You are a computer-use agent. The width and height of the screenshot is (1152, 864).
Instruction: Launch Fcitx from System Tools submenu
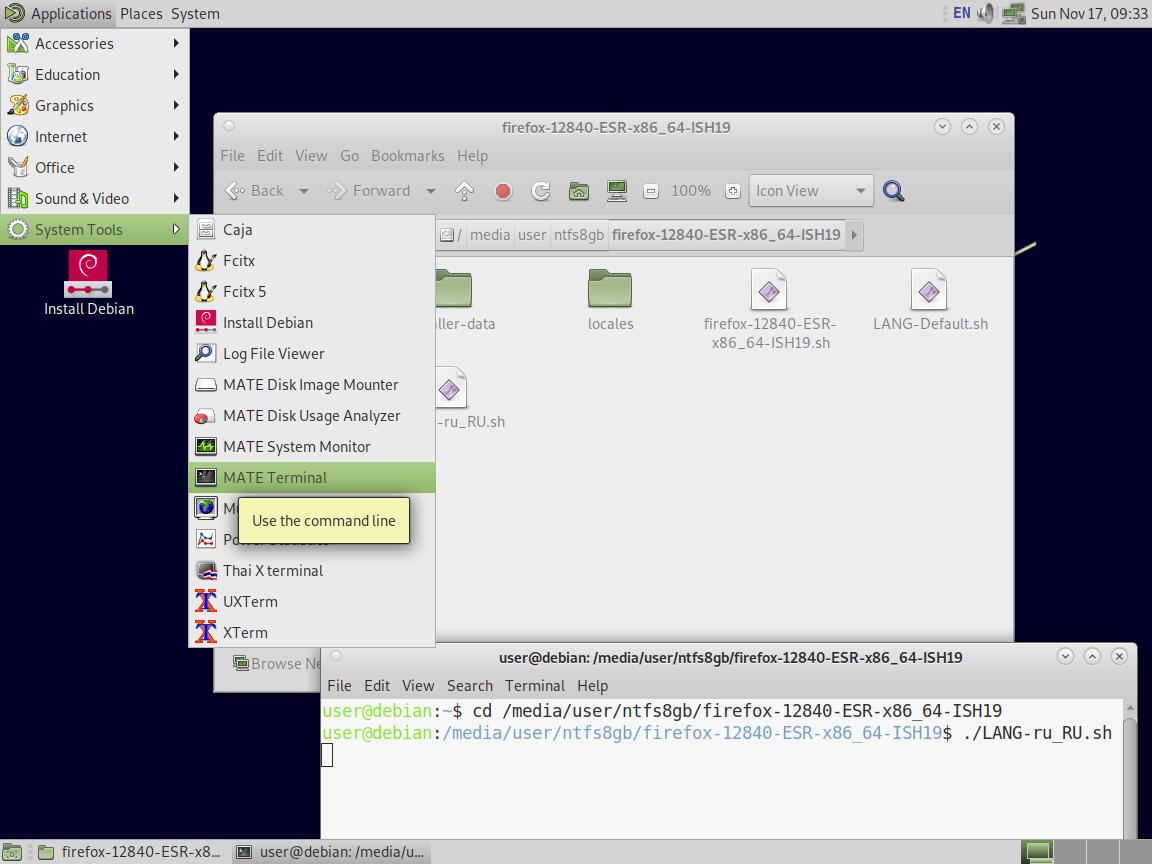tap(312, 261)
